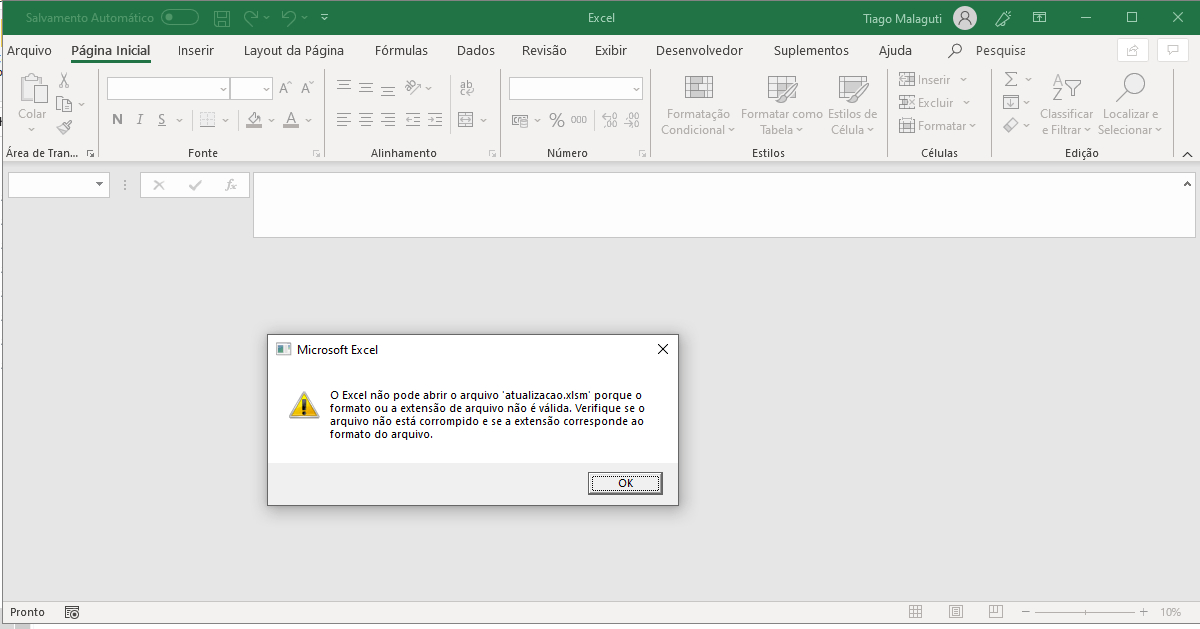Click the increase font size icon
Viewport: 1200px width, 629px height.
click(285, 89)
